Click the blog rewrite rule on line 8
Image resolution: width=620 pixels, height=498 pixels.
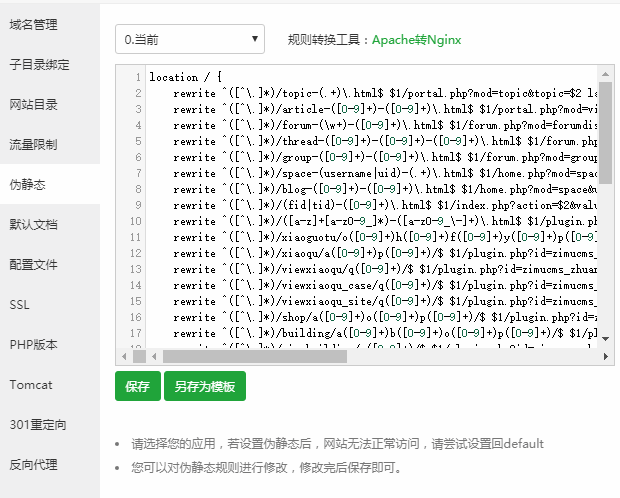point(385,189)
